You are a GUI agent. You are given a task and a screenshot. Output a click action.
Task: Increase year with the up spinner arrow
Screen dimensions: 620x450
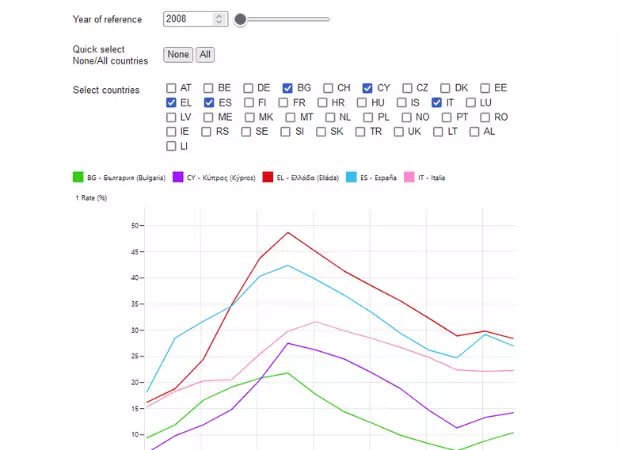coord(219,16)
